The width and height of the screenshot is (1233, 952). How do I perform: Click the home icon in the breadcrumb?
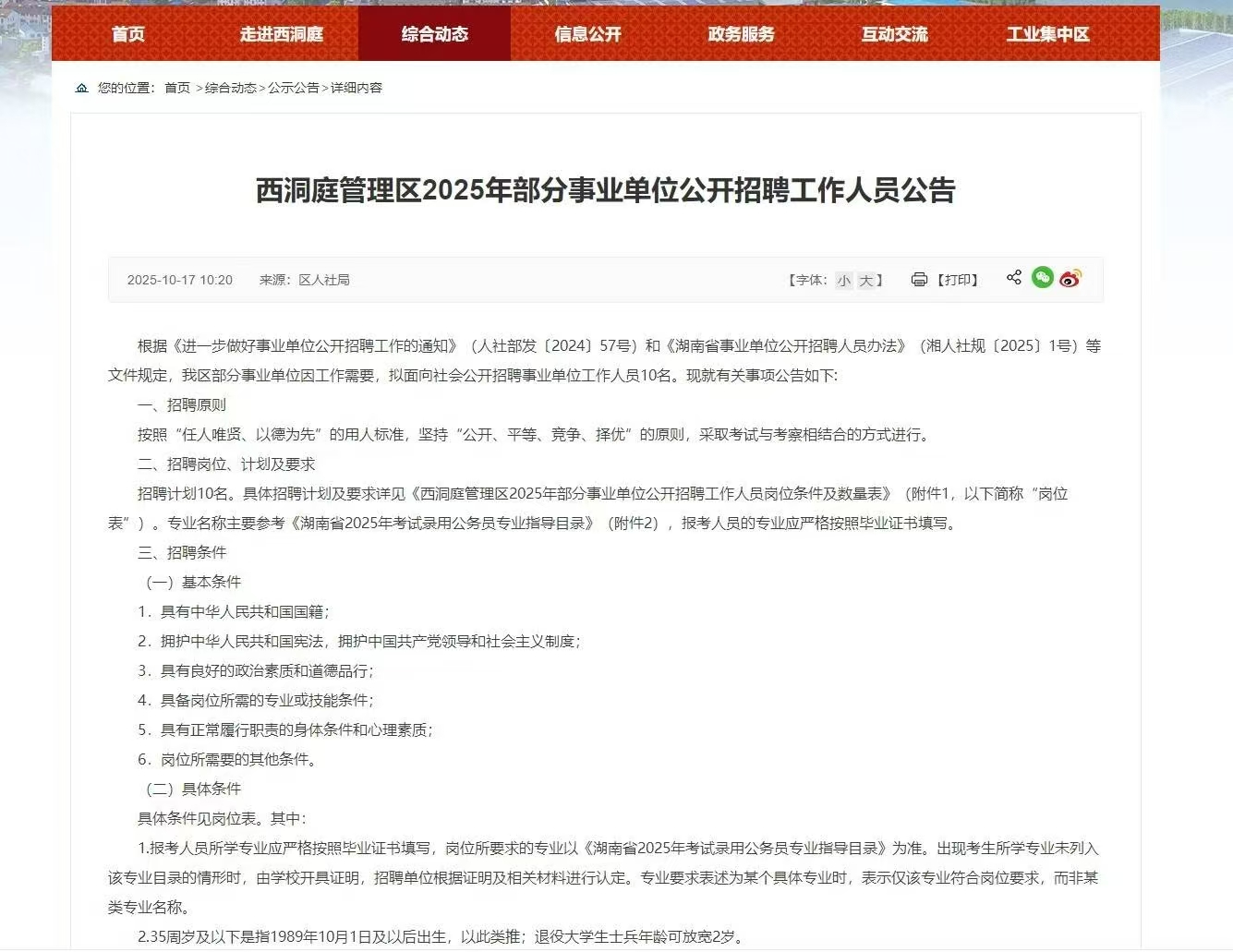click(x=81, y=88)
